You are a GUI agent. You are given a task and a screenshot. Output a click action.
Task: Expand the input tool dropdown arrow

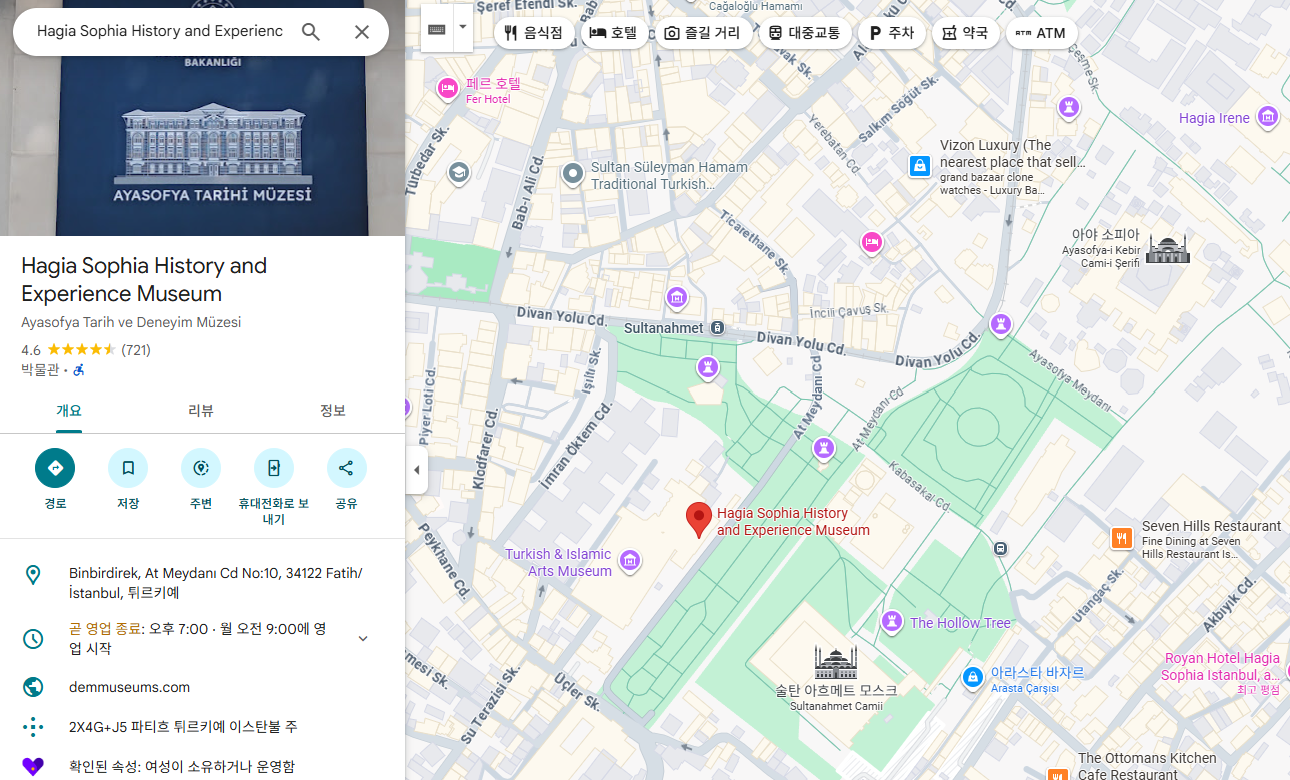(462, 29)
